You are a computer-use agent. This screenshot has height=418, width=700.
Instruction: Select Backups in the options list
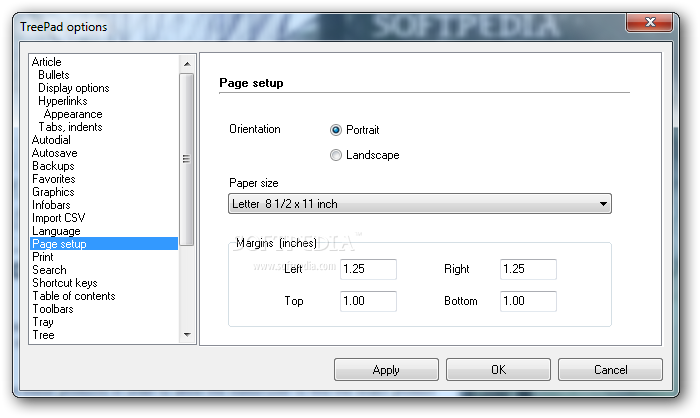pos(53,166)
